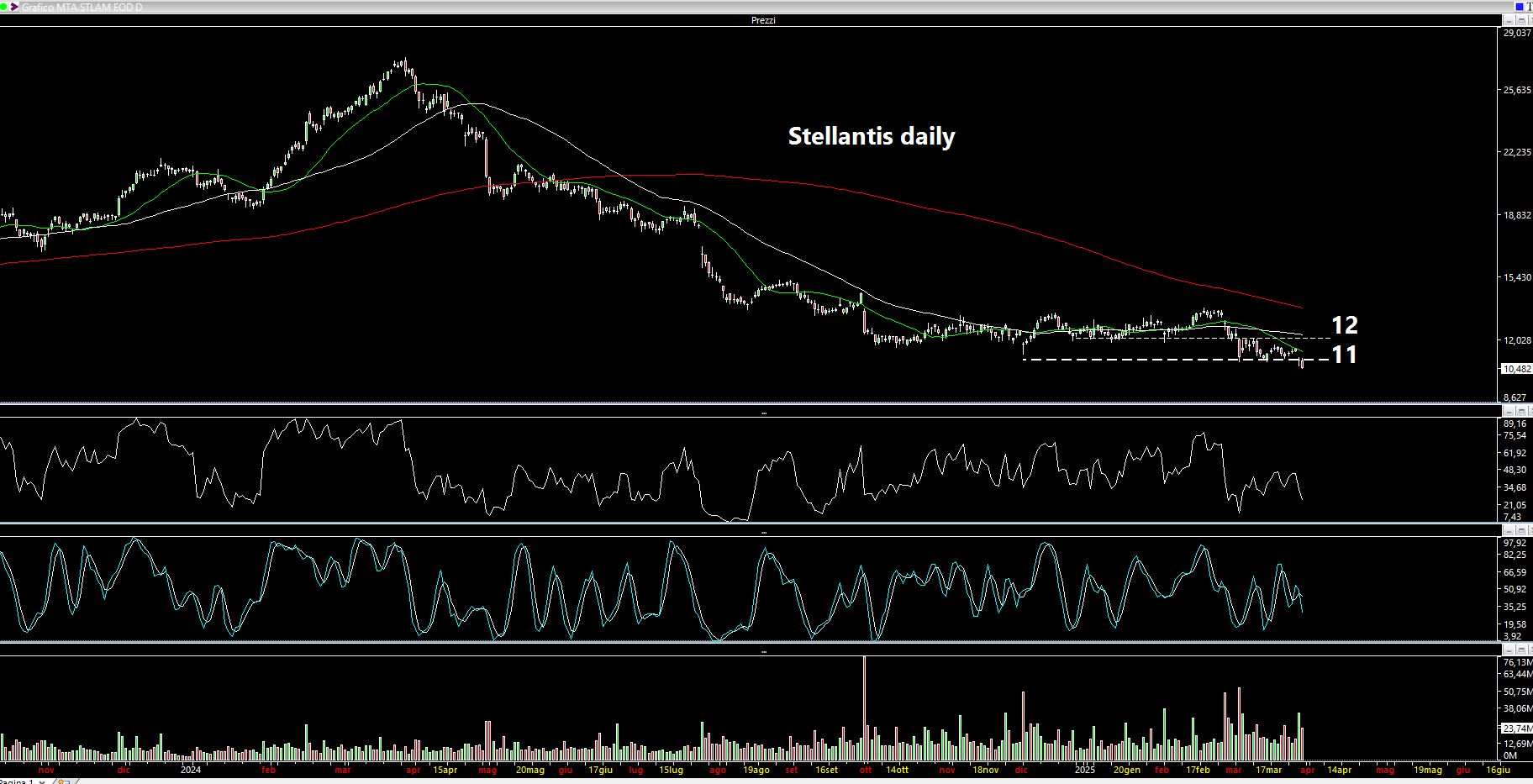Click the blue square icon at top right
The image size is (1533, 784).
pyautogui.click(x=1520, y=7)
